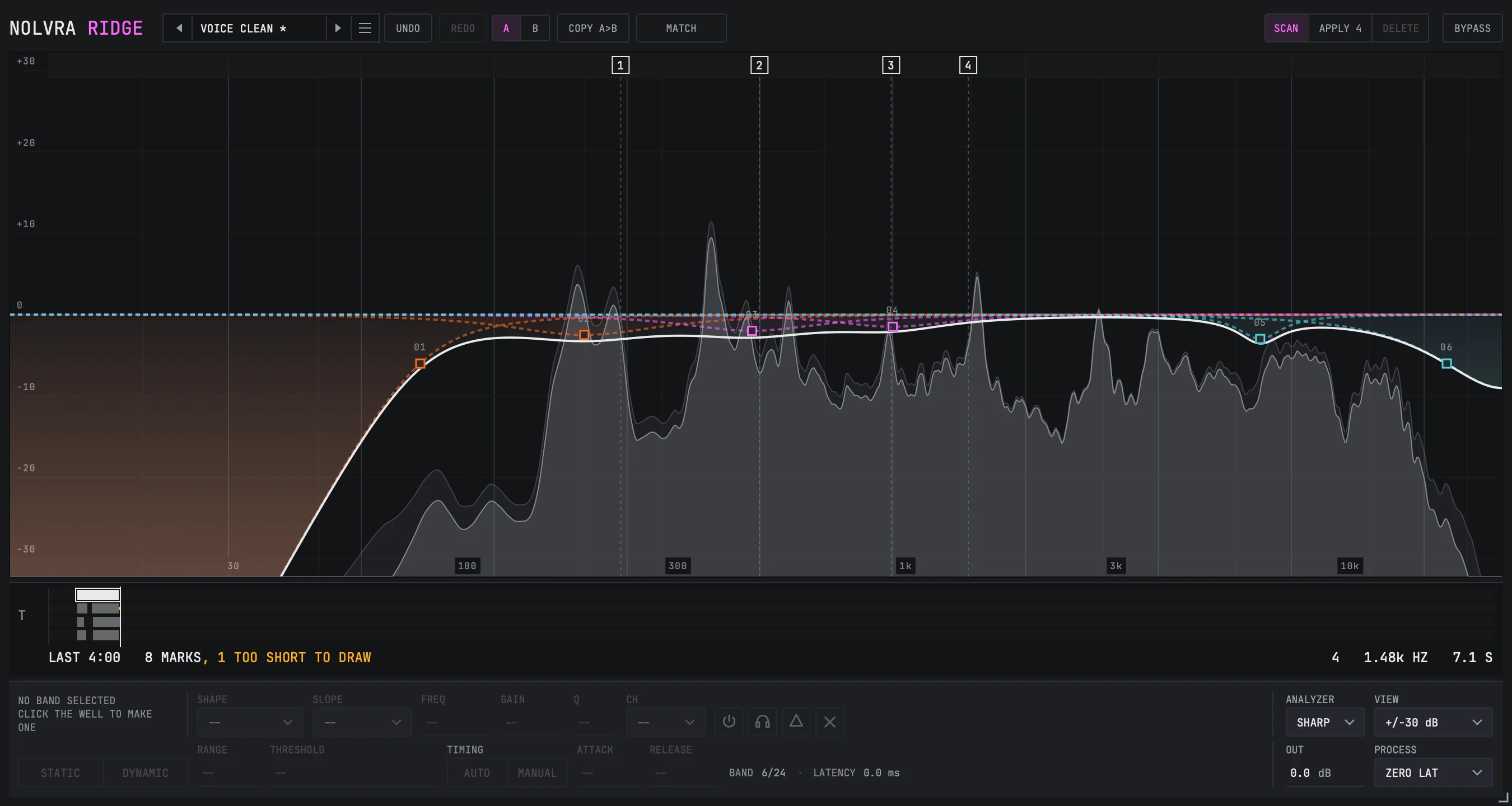Screen dimensions: 1512x806
Task: Select band 02 orange handle
Action: point(584,335)
